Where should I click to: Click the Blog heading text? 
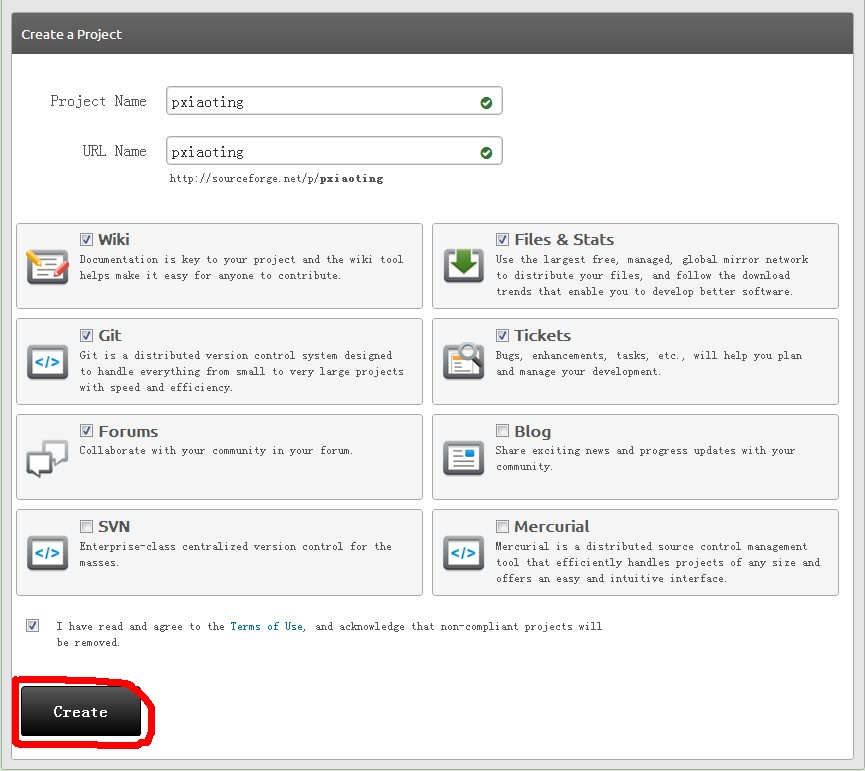pyautogui.click(x=532, y=431)
